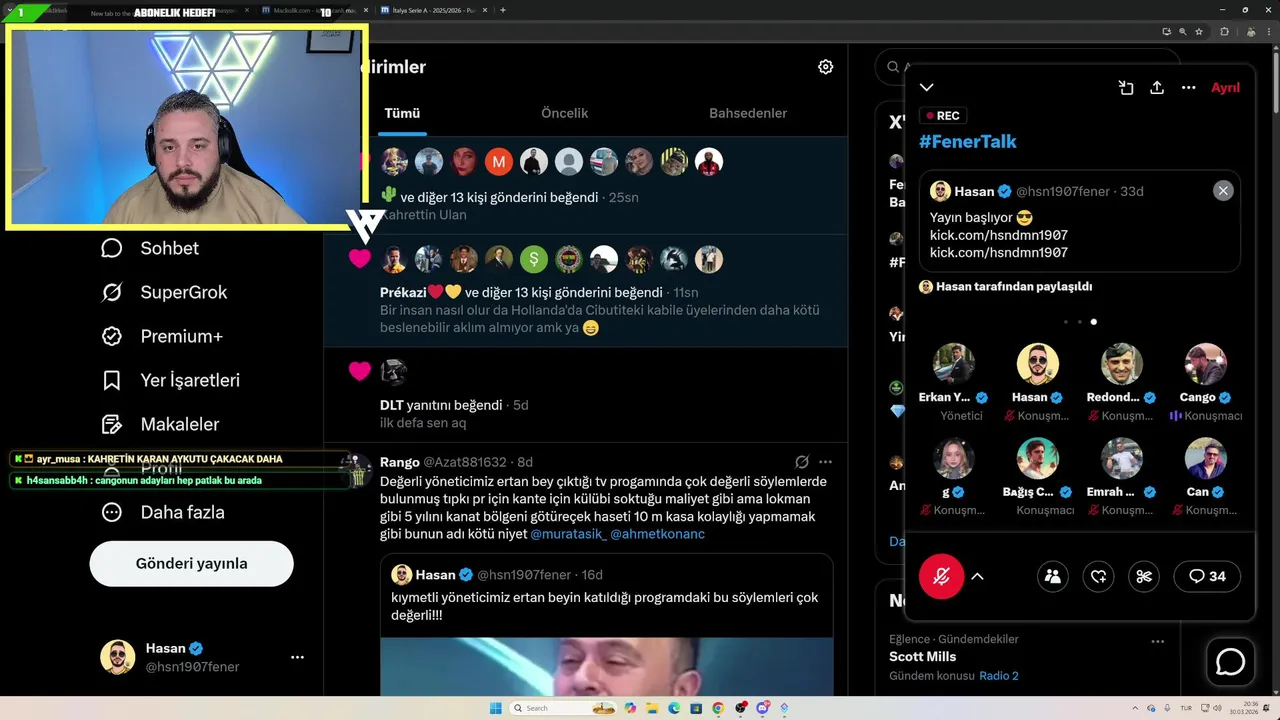Screen dimensions: 1280x720
Task: Select speaker Bağış C. avatar
Action: (x=1037, y=458)
